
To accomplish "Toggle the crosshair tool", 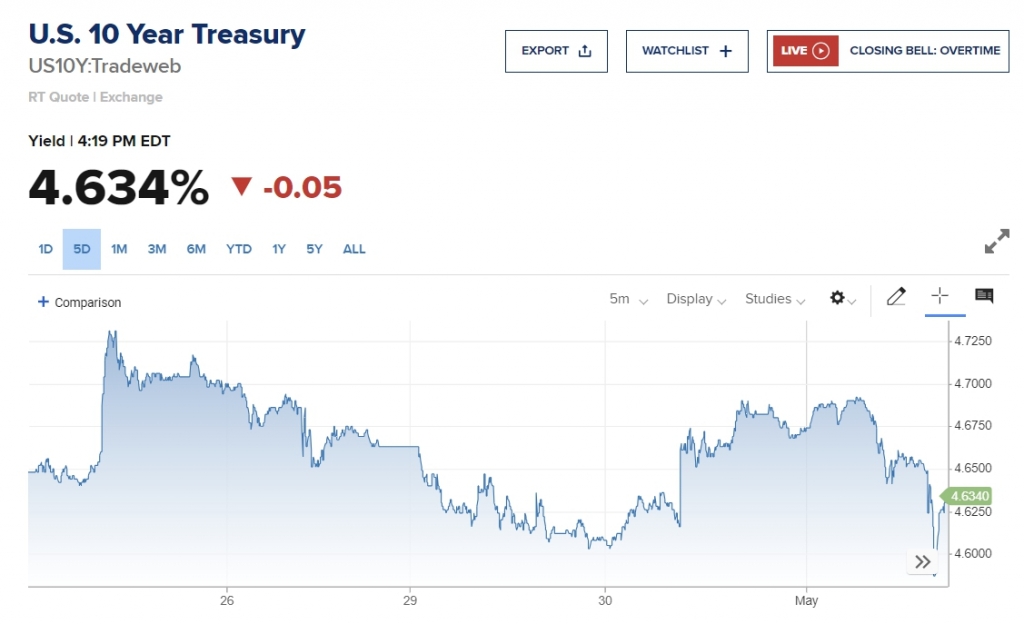I will pyautogui.click(x=939, y=296).
